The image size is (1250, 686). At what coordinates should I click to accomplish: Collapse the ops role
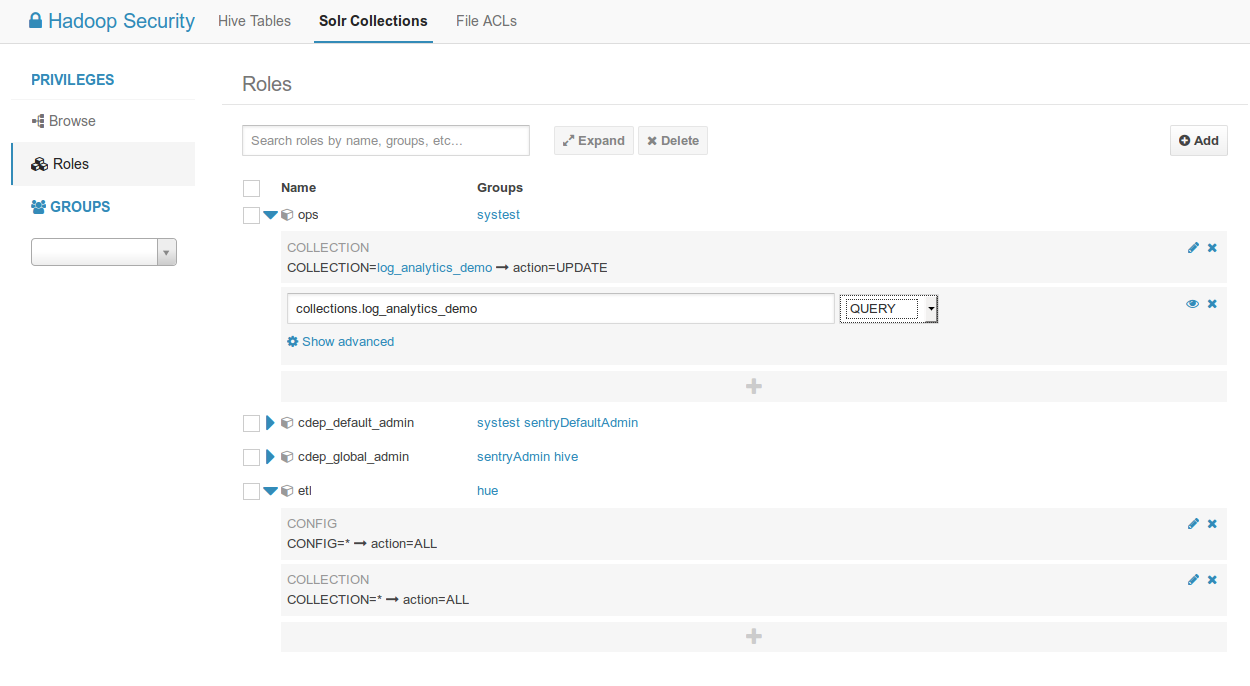270,215
